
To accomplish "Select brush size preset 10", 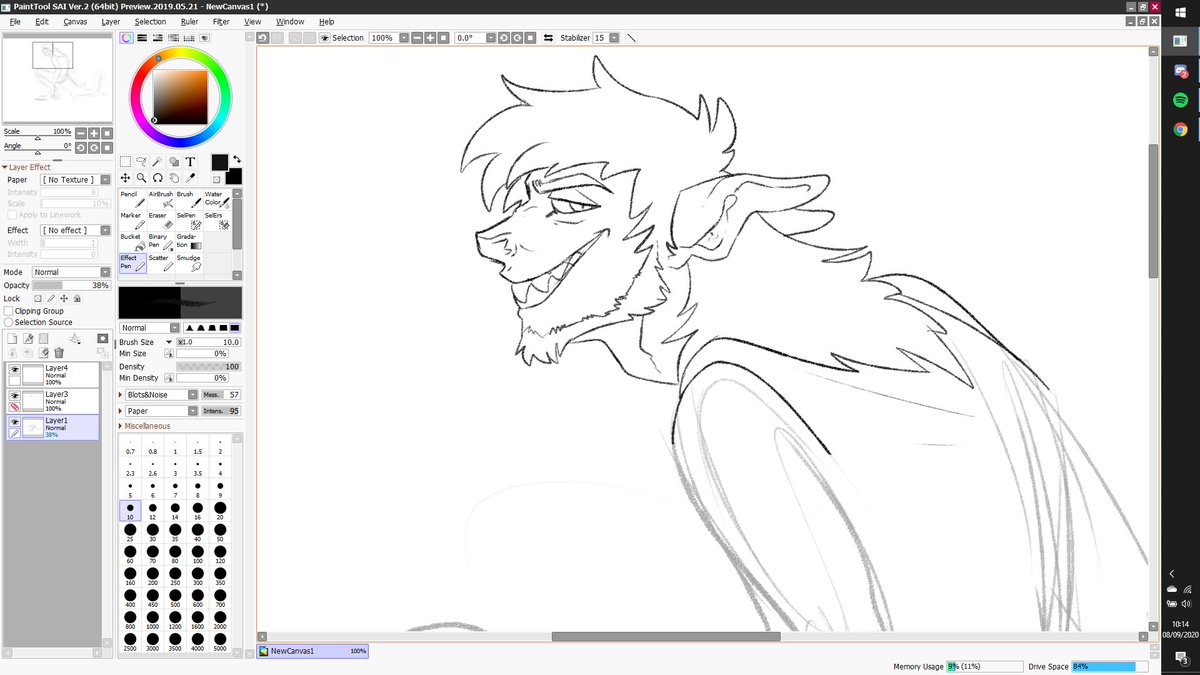I will (130, 511).
